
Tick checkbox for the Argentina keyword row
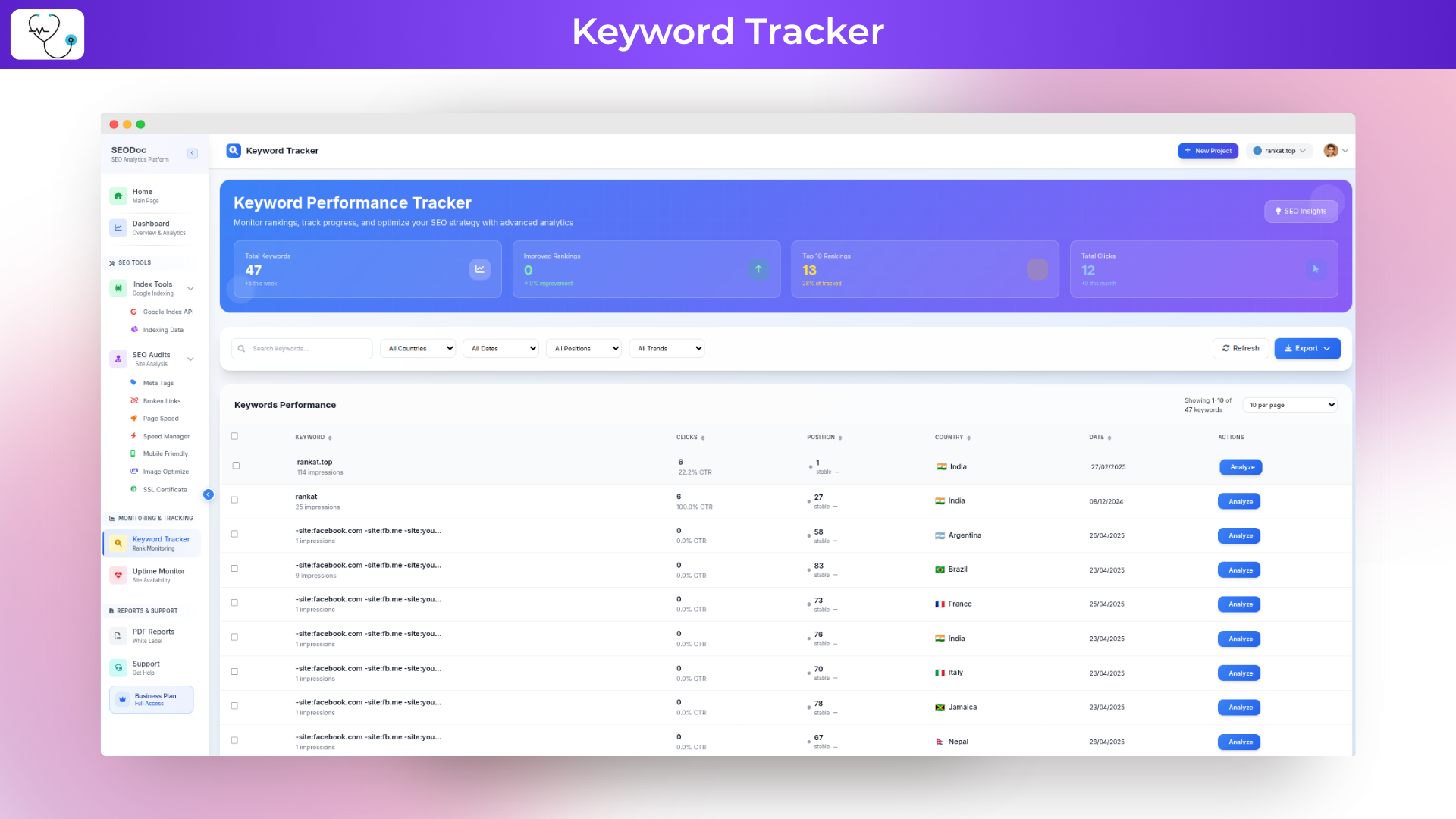(234, 534)
